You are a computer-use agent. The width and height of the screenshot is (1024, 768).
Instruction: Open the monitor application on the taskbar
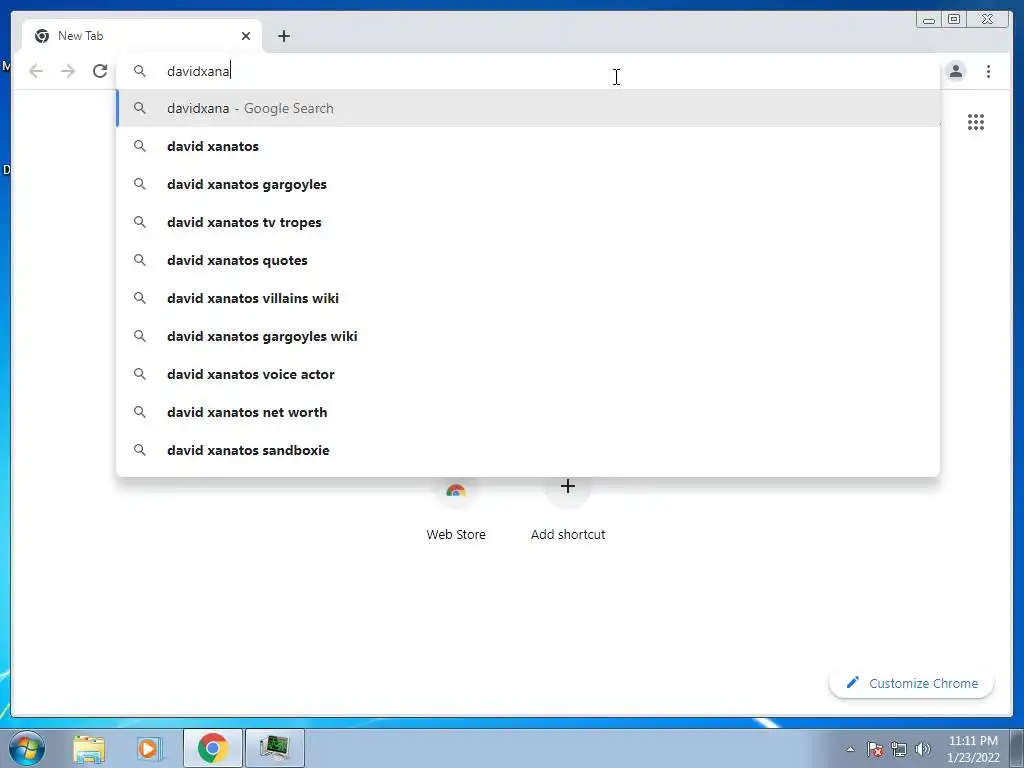coord(275,748)
